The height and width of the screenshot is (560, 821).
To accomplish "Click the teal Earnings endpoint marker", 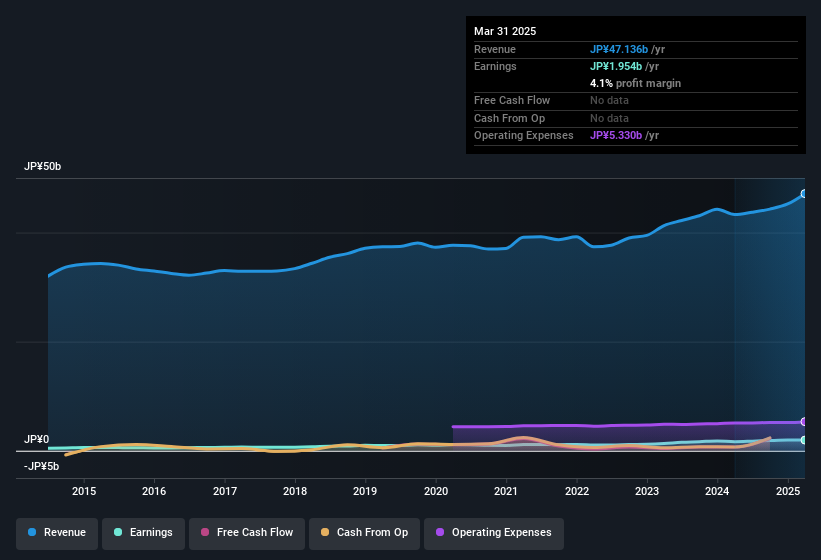I will pyautogui.click(x=804, y=440).
